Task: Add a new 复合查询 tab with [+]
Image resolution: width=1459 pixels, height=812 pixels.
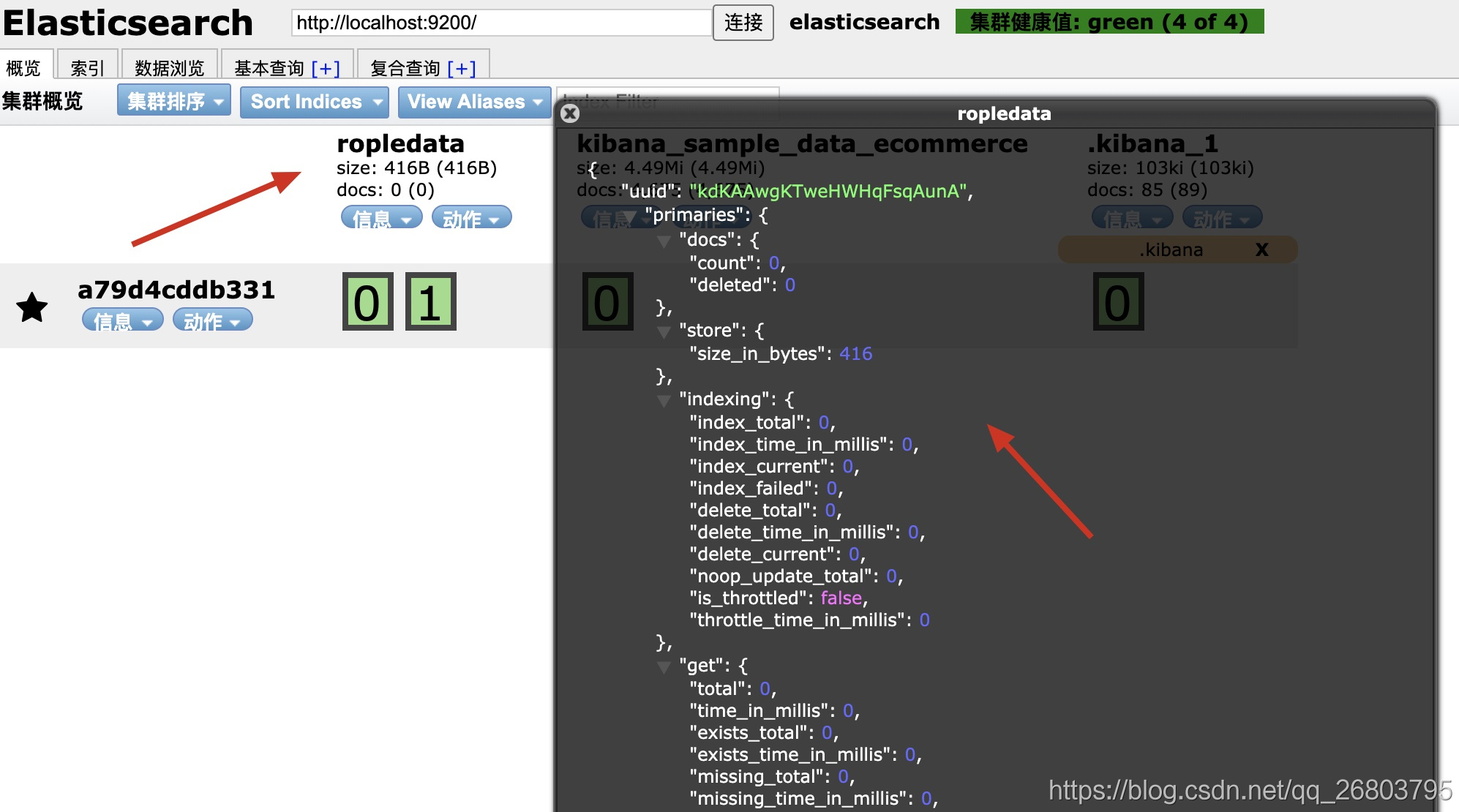Action: pyautogui.click(x=462, y=68)
